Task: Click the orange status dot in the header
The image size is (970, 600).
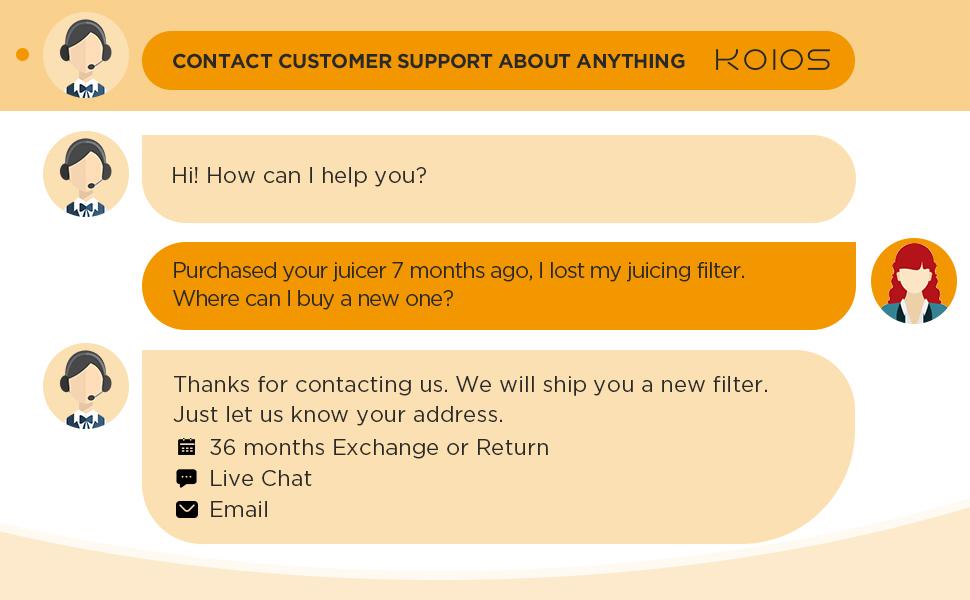Action: (23, 55)
